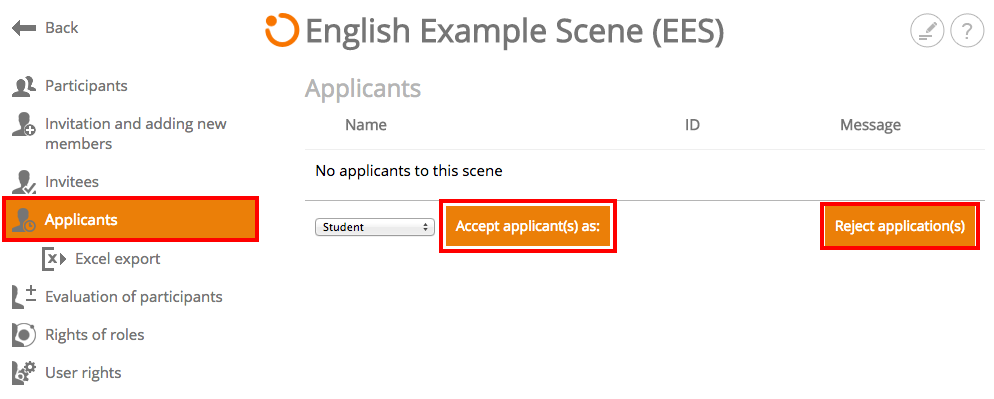Screen dimensions: 994x399
Task: Open the edit pencil icon at top right
Action: point(927,32)
